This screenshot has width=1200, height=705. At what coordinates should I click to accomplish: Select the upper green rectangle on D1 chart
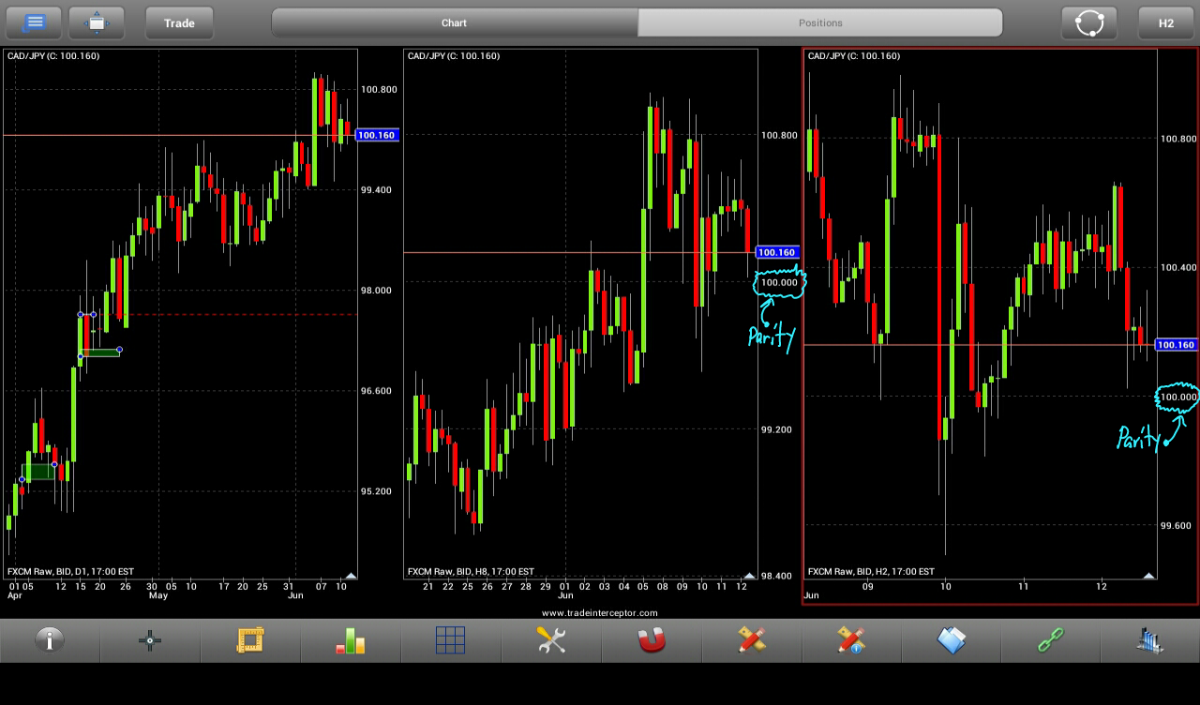101,352
